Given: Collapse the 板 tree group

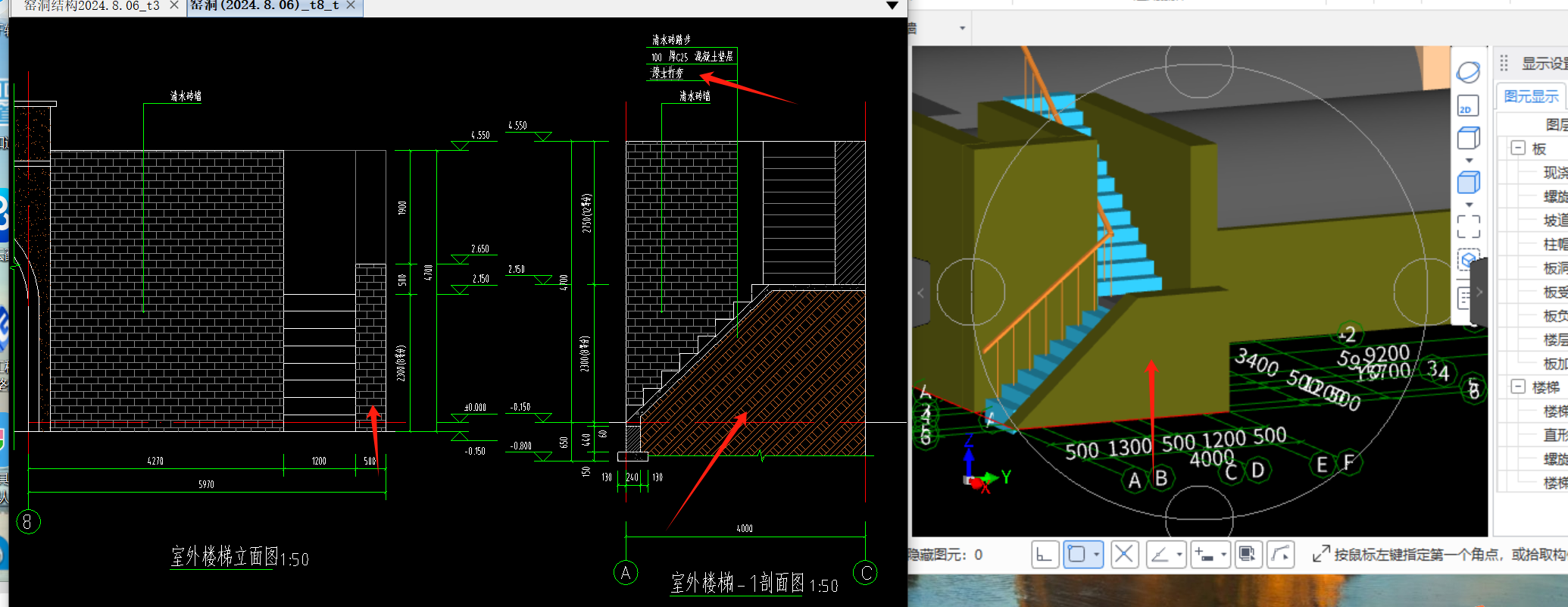Looking at the screenshot, I should coord(1518,148).
